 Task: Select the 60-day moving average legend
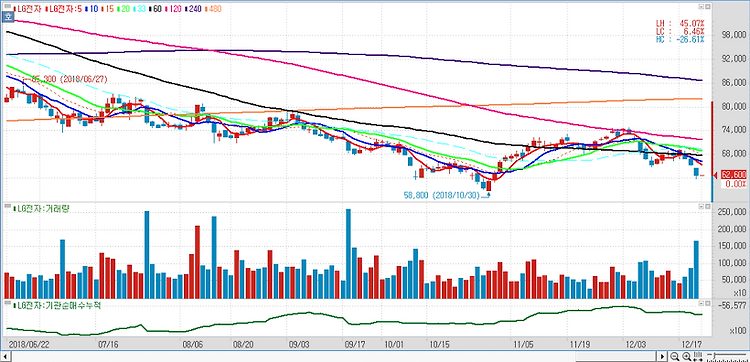tap(155, 9)
